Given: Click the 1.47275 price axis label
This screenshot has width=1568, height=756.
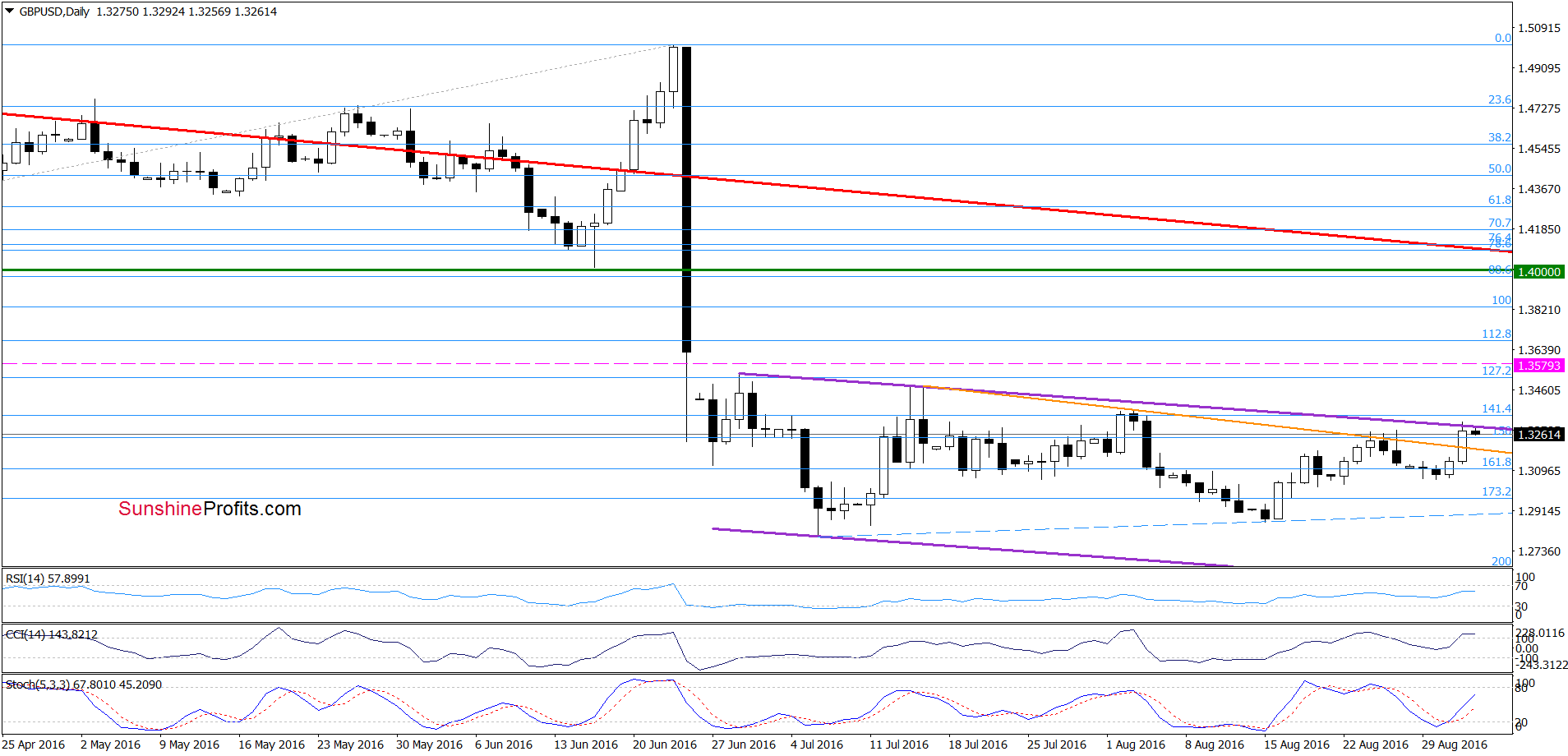Looking at the screenshot, I should click(1539, 108).
